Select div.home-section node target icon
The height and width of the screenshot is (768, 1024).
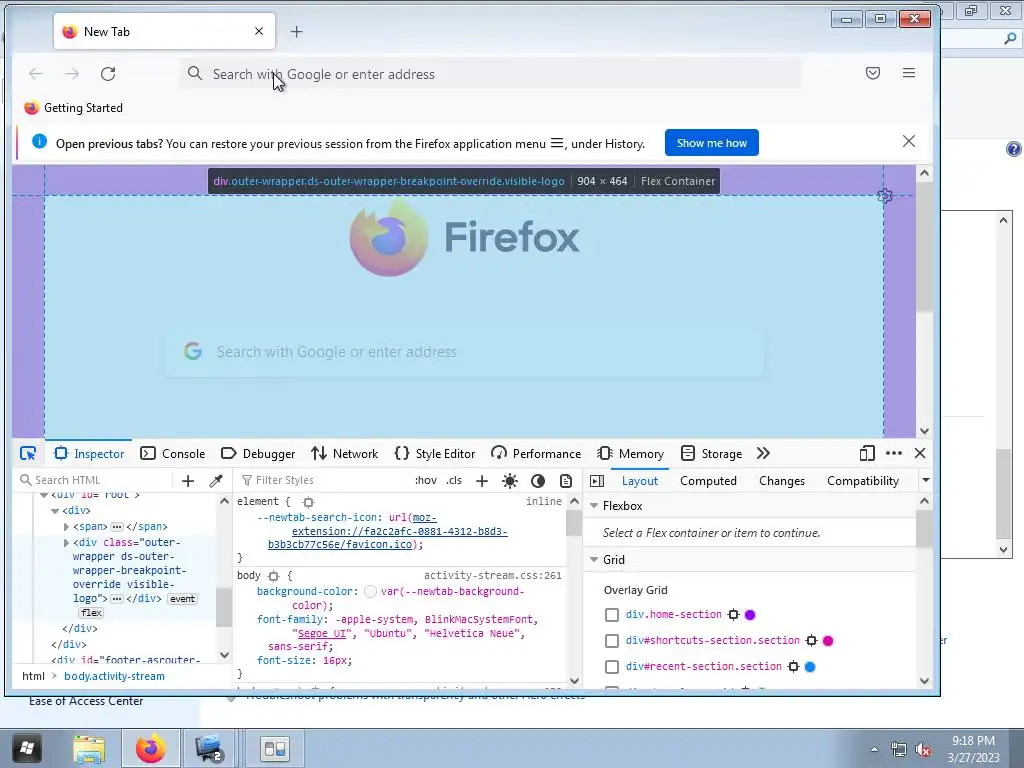[733, 615]
